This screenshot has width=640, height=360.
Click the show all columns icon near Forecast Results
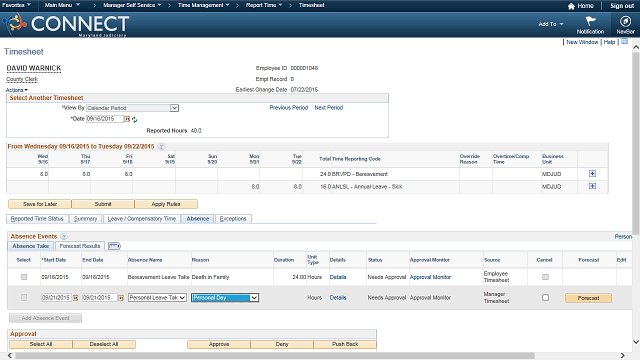click(114, 246)
